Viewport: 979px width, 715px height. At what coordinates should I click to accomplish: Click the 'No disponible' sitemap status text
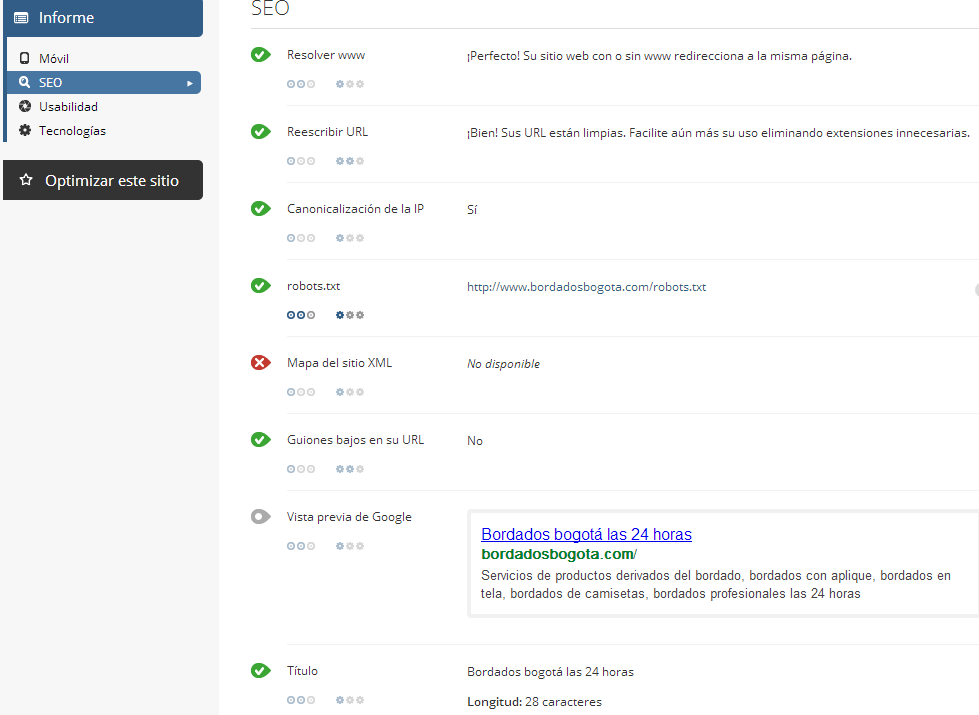(503, 364)
